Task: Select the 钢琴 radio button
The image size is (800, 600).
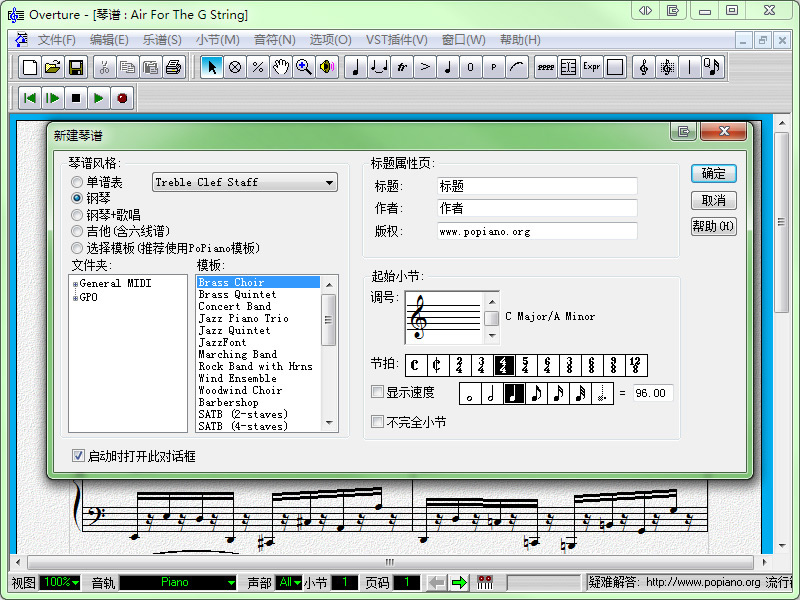Action: pos(77,198)
